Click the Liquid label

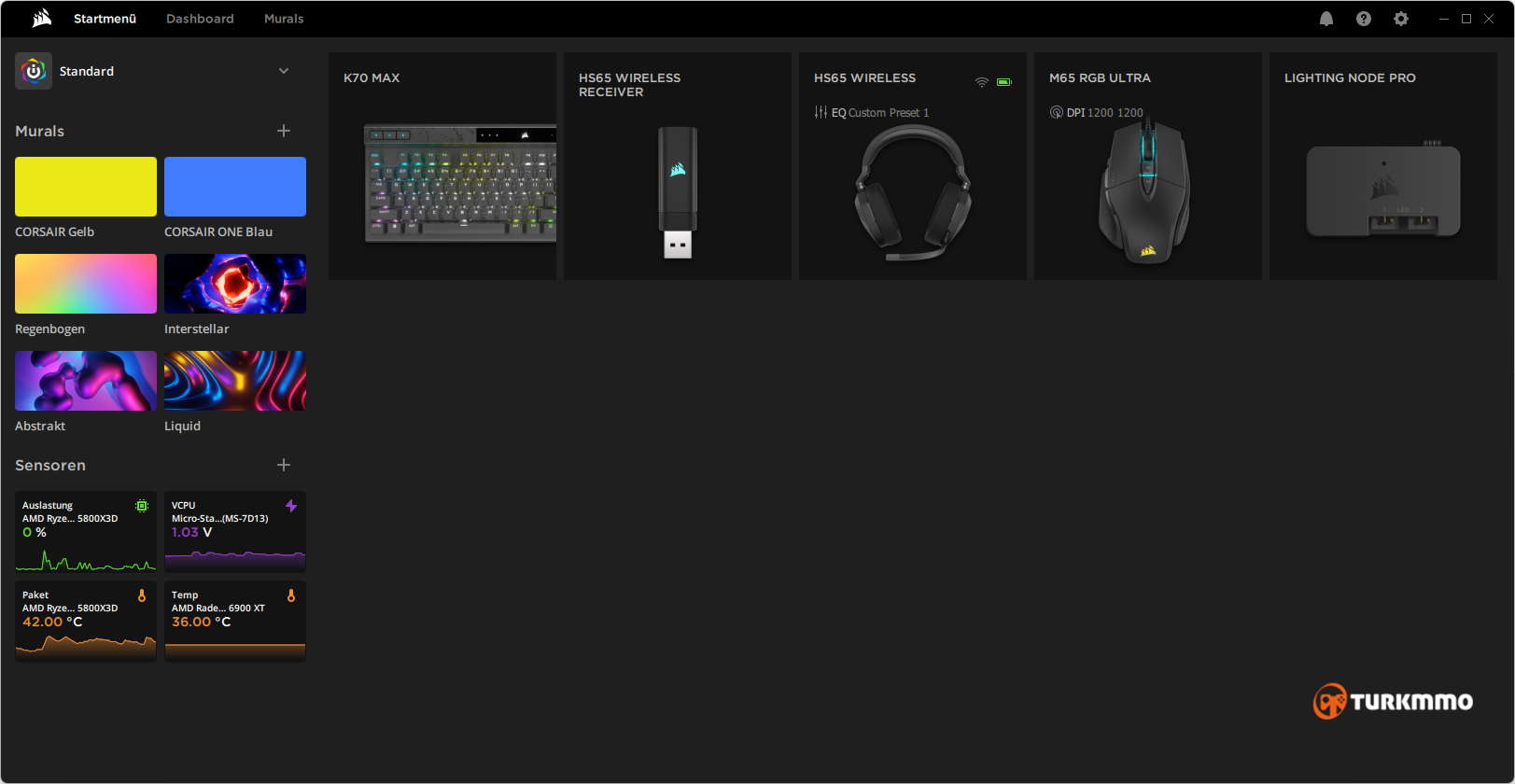pyautogui.click(x=183, y=427)
